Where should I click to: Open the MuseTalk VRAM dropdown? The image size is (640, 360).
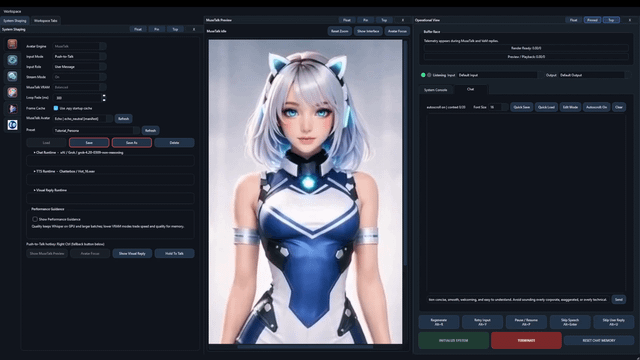[80, 87]
